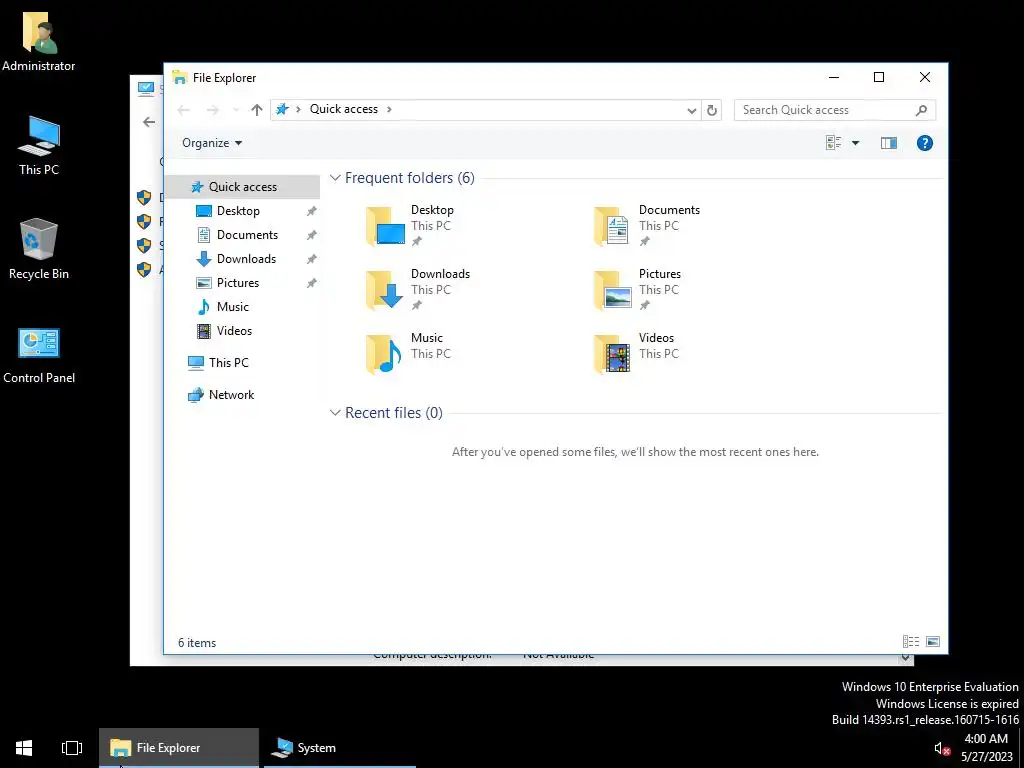
Task: Select Network in the navigation pane
Action: pos(231,394)
